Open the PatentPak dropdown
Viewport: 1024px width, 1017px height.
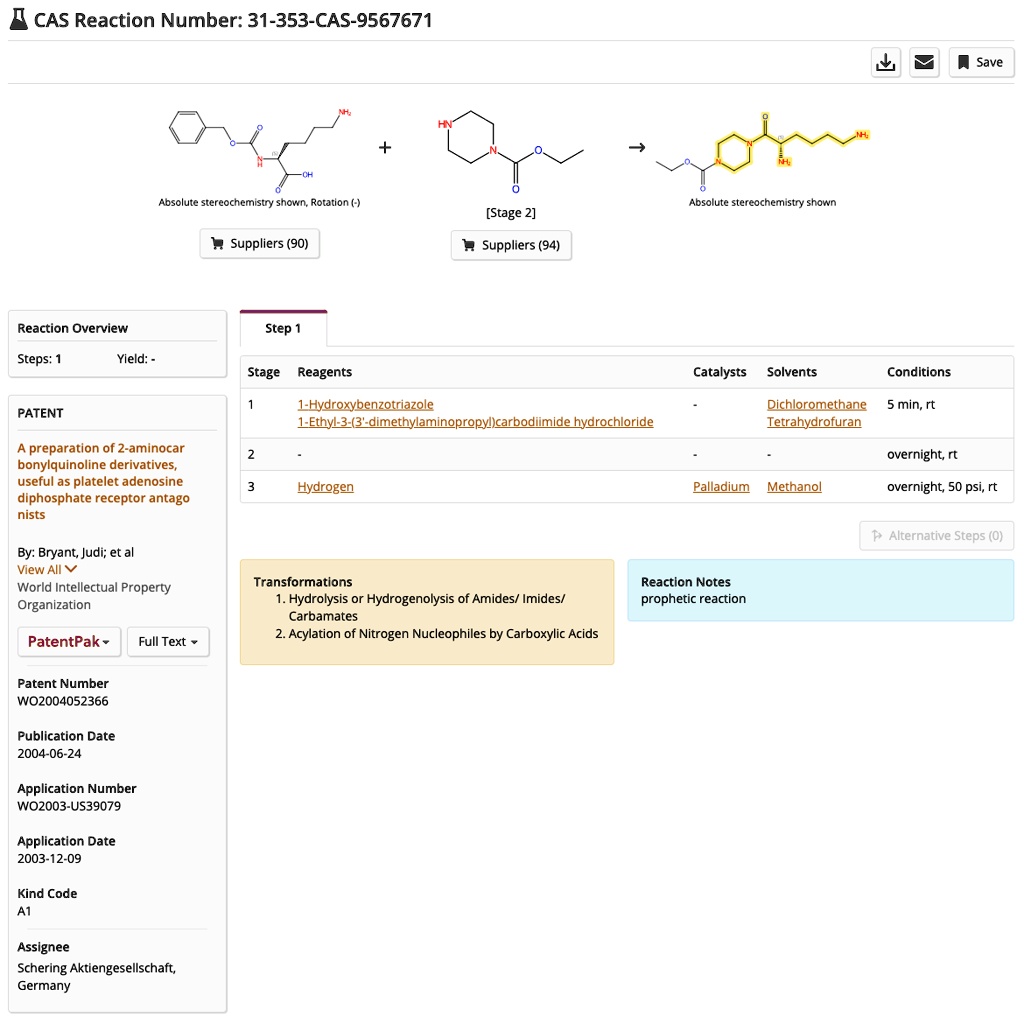[x=68, y=641]
